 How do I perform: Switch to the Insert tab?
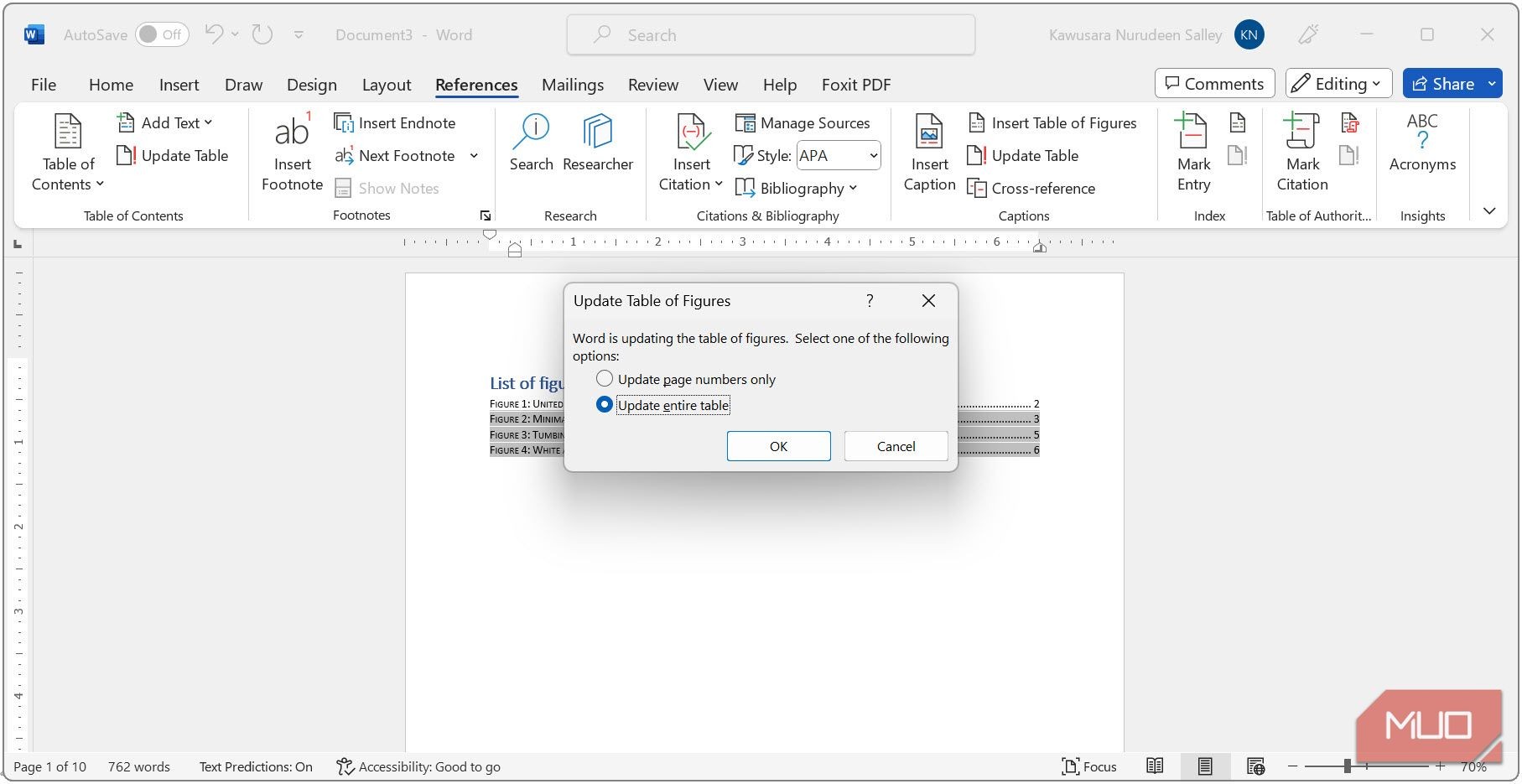[x=179, y=85]
